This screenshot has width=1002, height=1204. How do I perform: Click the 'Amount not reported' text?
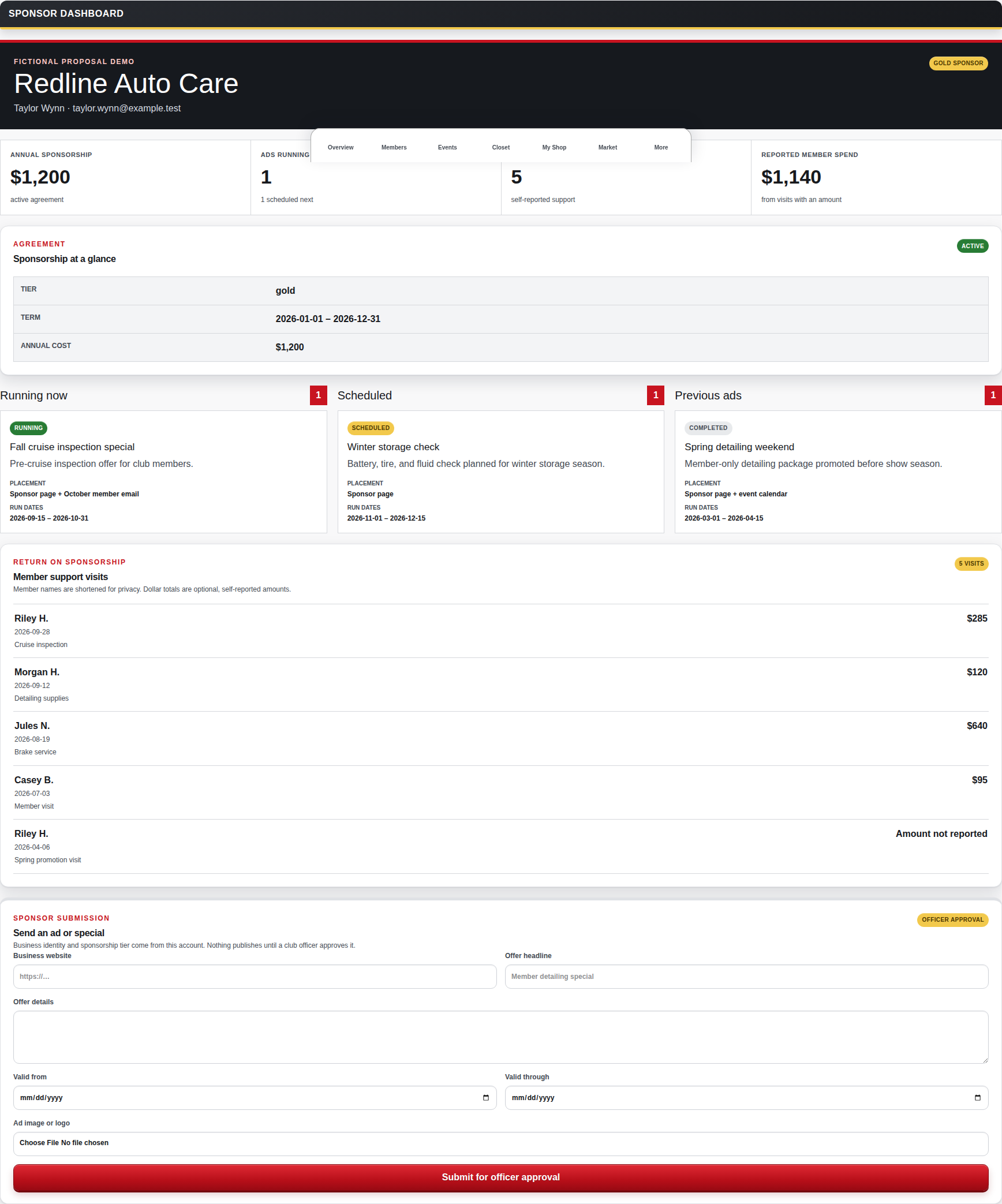click(x=941, y=834)
